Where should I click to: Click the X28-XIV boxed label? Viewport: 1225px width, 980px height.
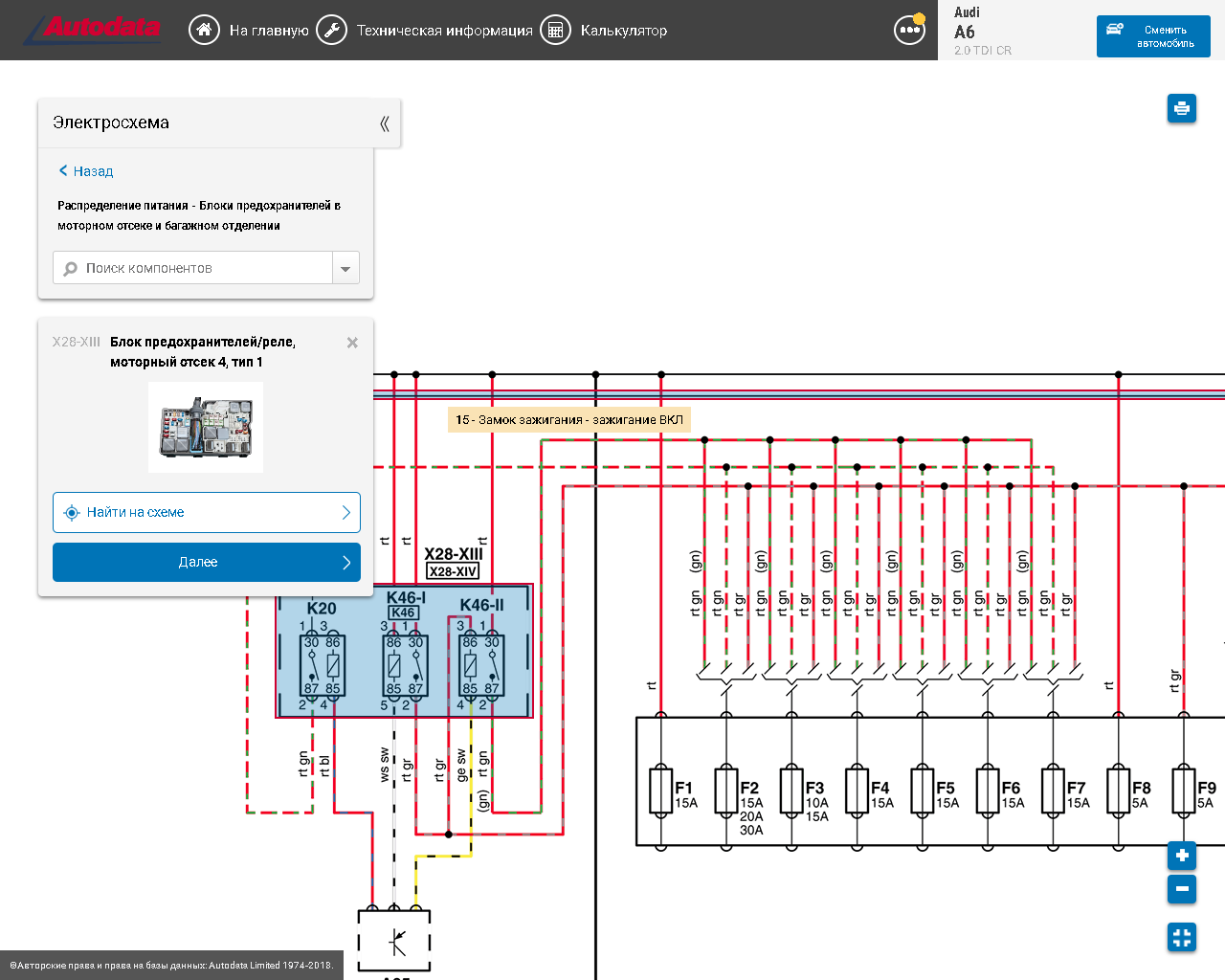click(453, 571)
